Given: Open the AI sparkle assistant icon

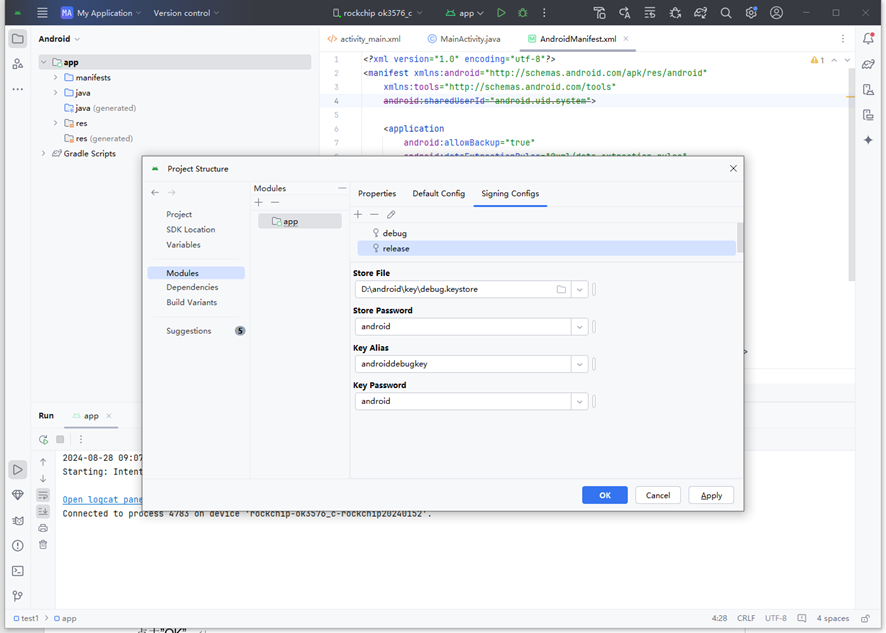Looking at the screenshot, I should coord(868,140).
